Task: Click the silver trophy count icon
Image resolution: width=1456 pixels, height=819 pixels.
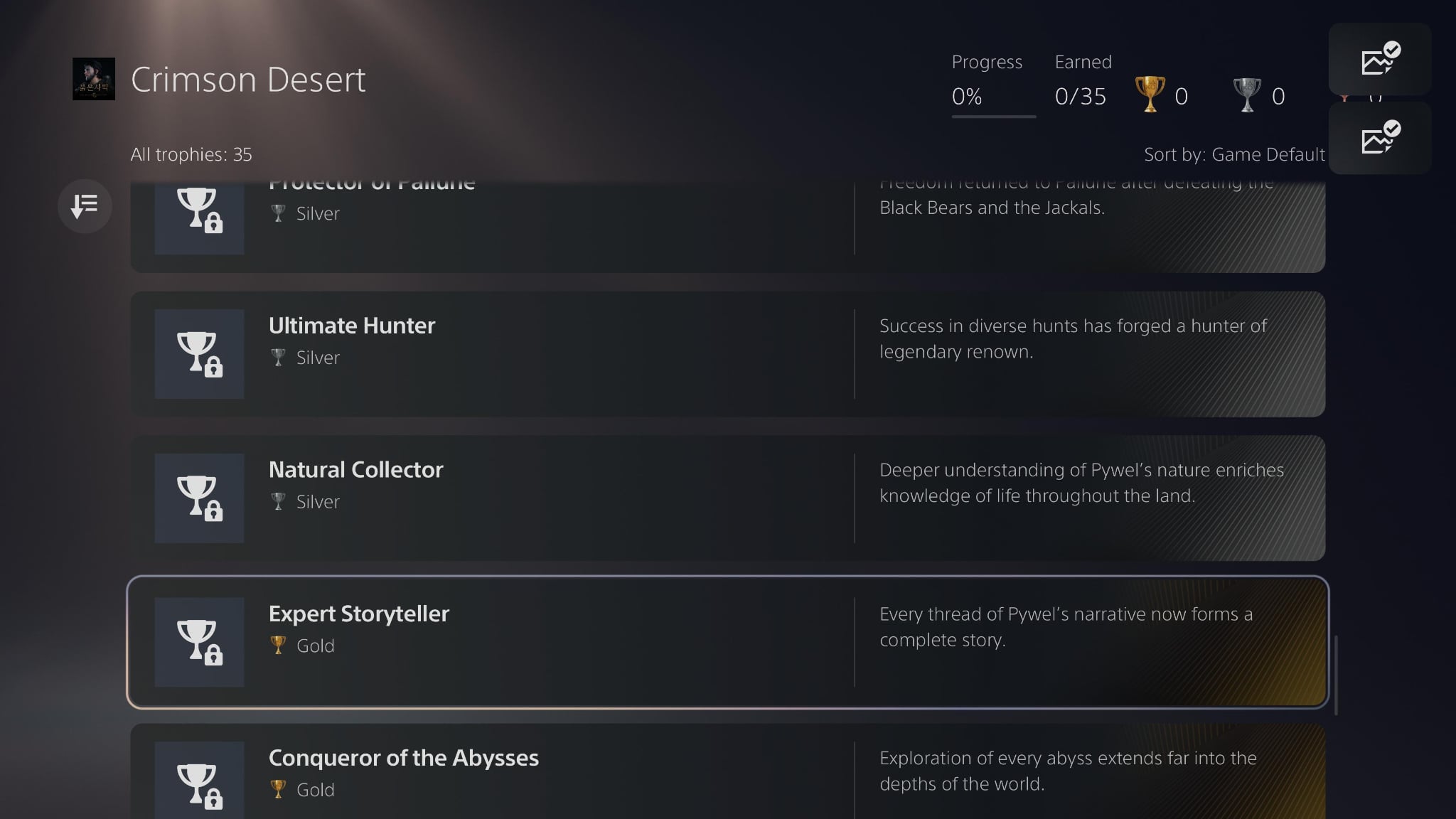Action: click(1246, 95)
